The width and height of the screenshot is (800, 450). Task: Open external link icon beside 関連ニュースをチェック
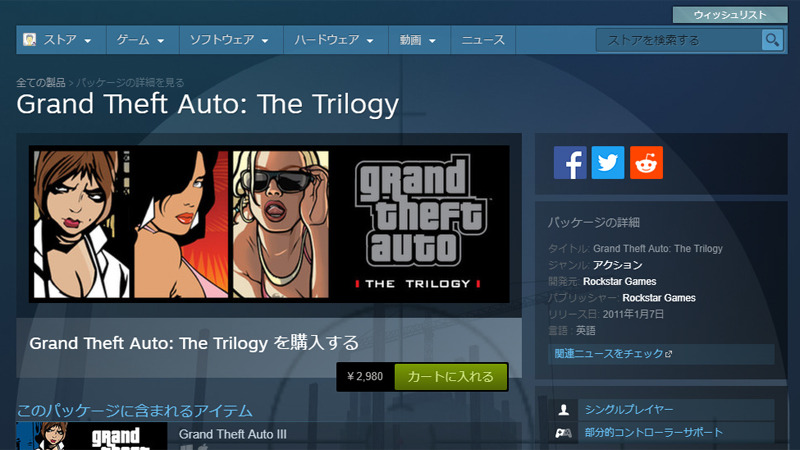(x=669, y=354)
